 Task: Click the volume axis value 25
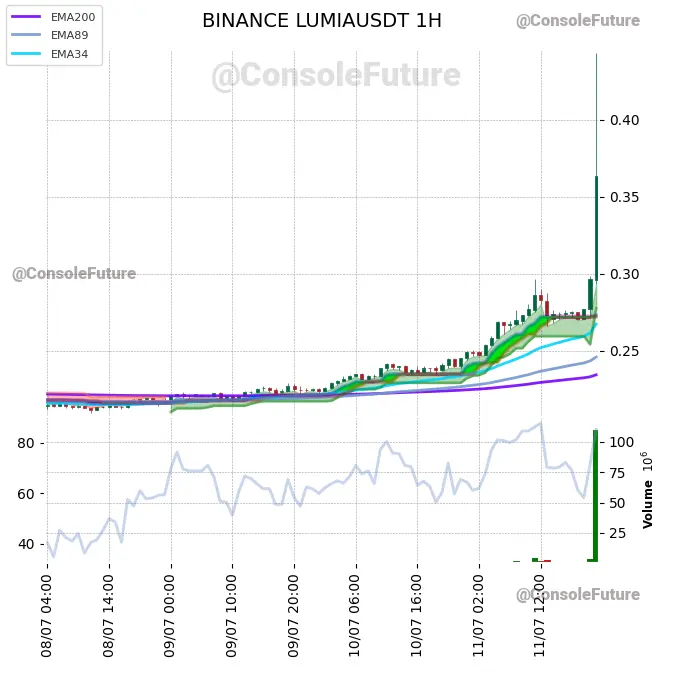coord(617,533)
